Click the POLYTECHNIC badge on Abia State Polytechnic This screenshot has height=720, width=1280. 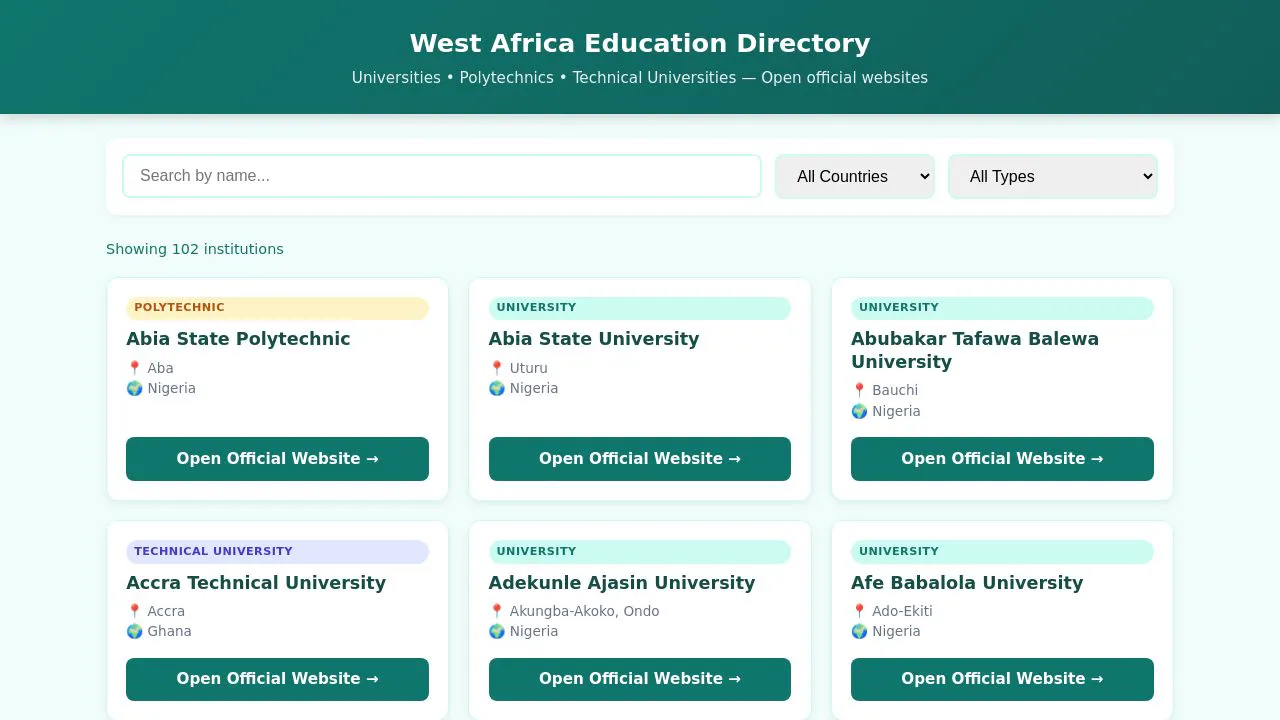[x=277, y=308]
